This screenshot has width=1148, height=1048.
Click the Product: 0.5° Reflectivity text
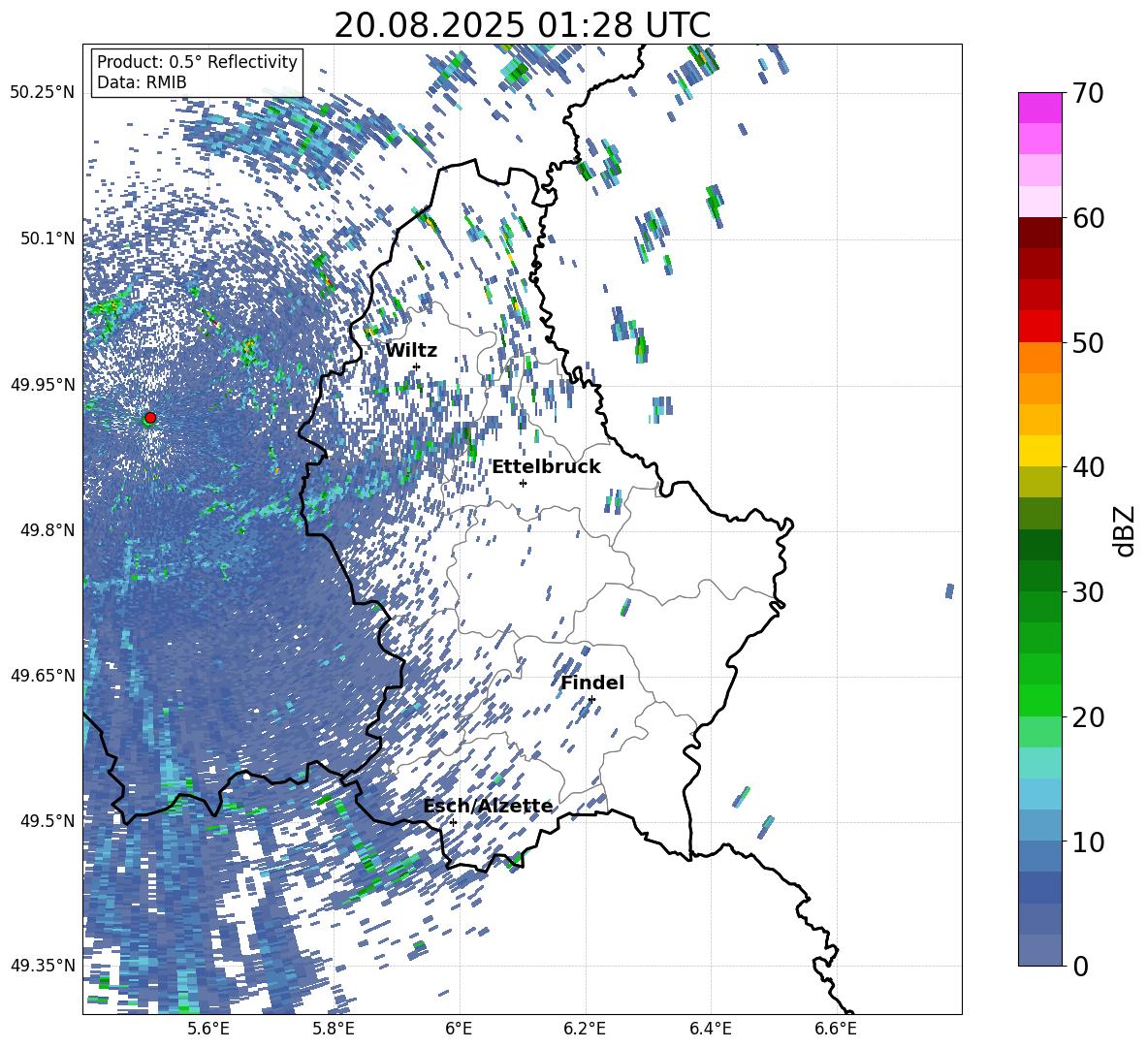[197, 62]
